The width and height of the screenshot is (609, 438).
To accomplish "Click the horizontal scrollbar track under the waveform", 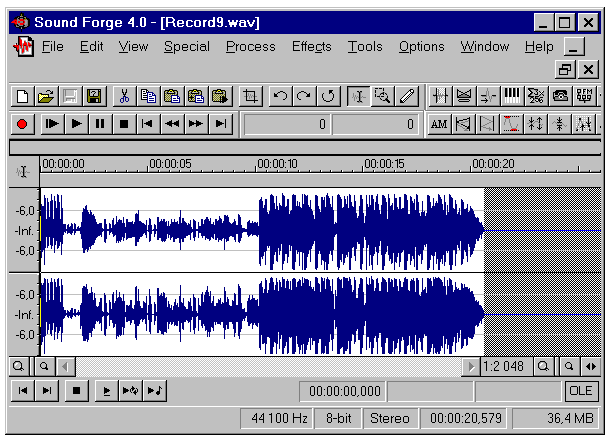I will pyautogui.click(x=268, y=366).
